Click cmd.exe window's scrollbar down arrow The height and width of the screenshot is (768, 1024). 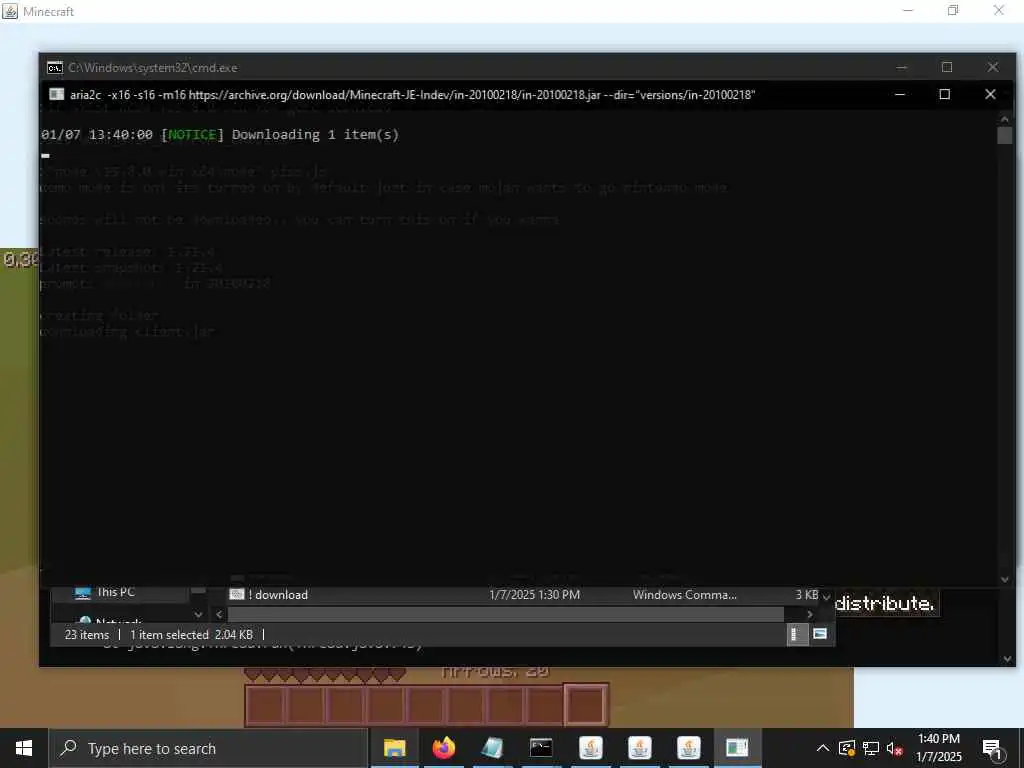(1007, 659)
